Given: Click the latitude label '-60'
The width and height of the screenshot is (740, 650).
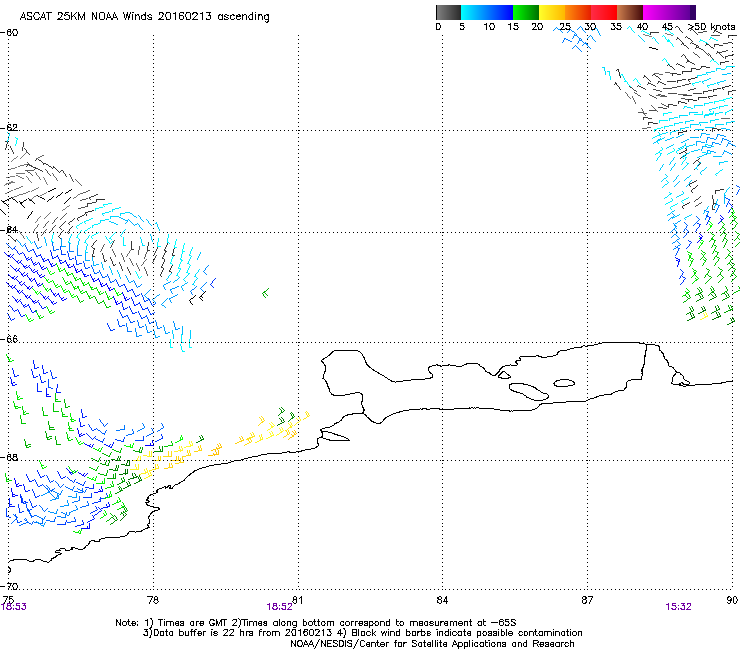Looking at the screenshot, I should [x=10, y=33].
